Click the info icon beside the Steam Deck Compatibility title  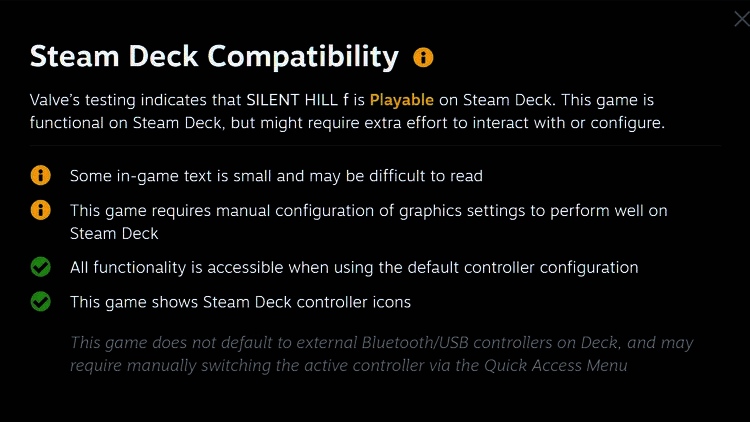[423, 57]
